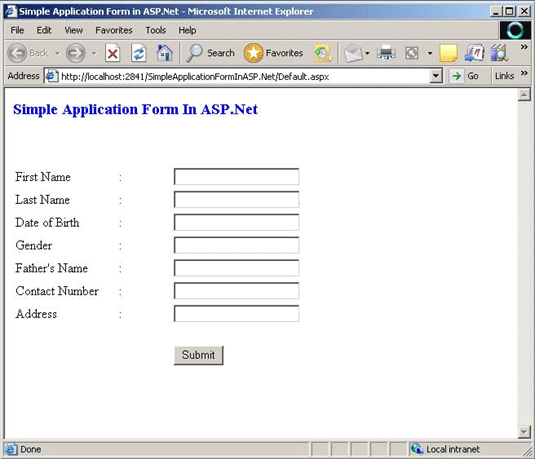Click the Send to OneNote toolbar icon
Screen dimensions: 535x459
click(x=475, y=53)
